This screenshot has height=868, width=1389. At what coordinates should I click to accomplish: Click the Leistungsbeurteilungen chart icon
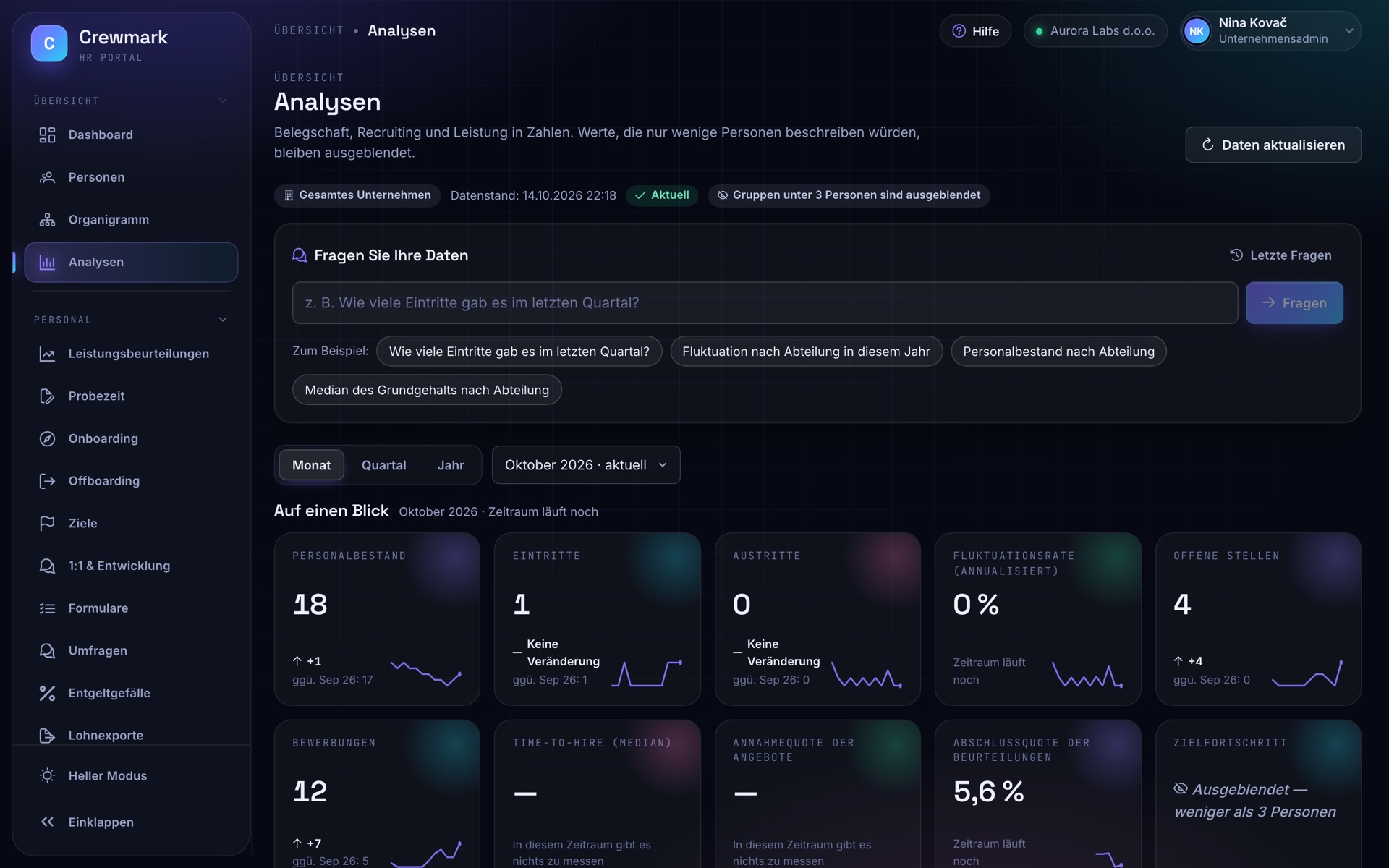click(47, 354)
